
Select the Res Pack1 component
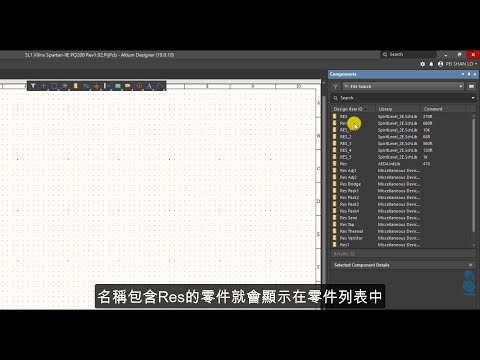click(x=402, y=191)
